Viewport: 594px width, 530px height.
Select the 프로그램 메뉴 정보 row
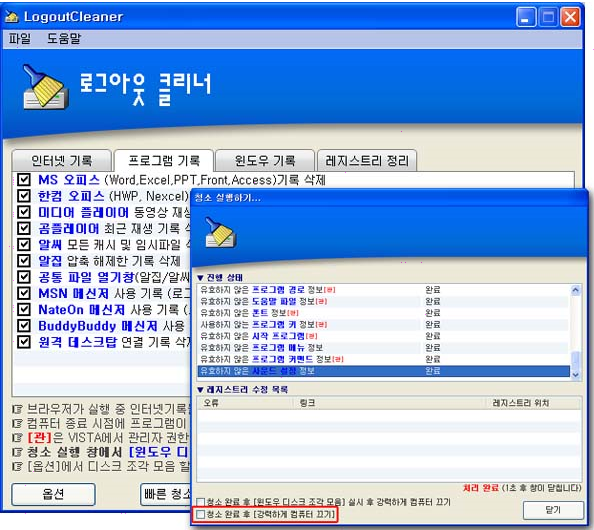[x=384, y=348]
